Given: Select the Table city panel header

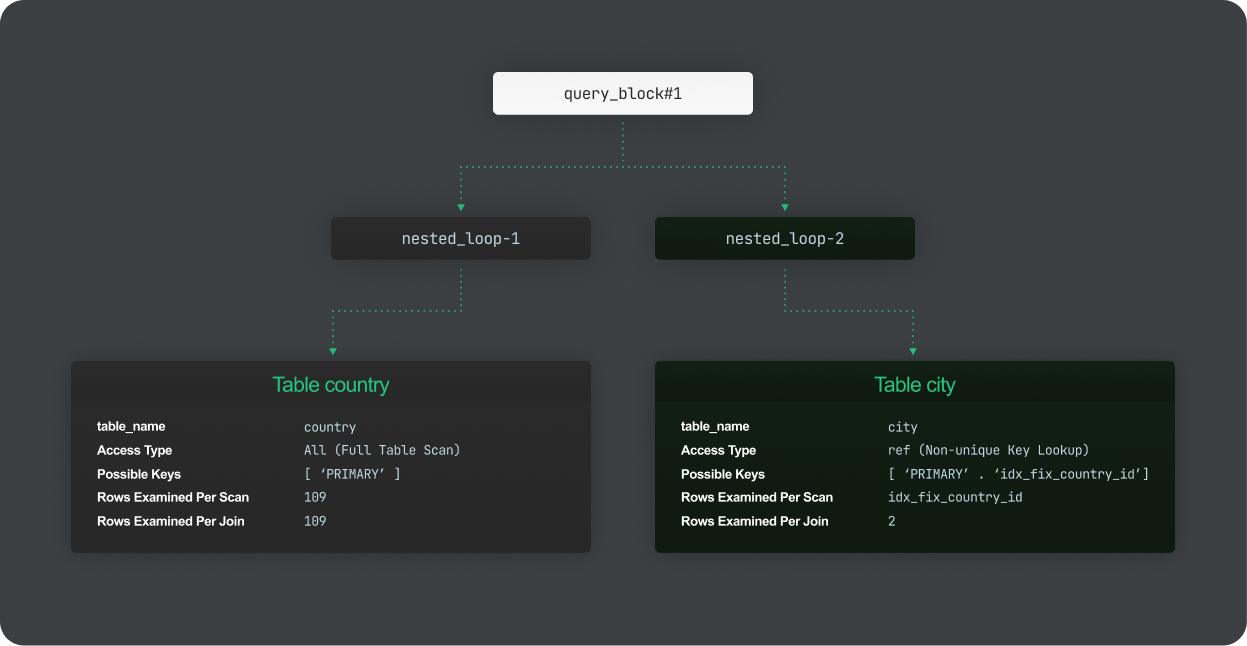Looking at the screenshot, I should (x=914, y=385).
